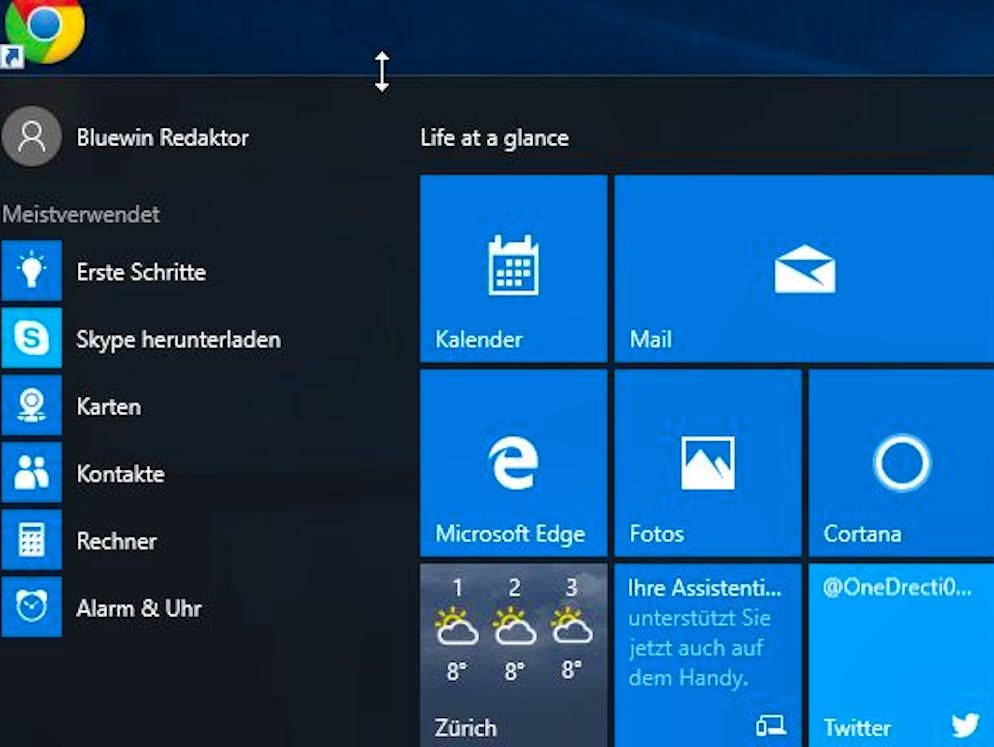
Task: Click the Rechner calculator icon
Action: pos(32,540)
